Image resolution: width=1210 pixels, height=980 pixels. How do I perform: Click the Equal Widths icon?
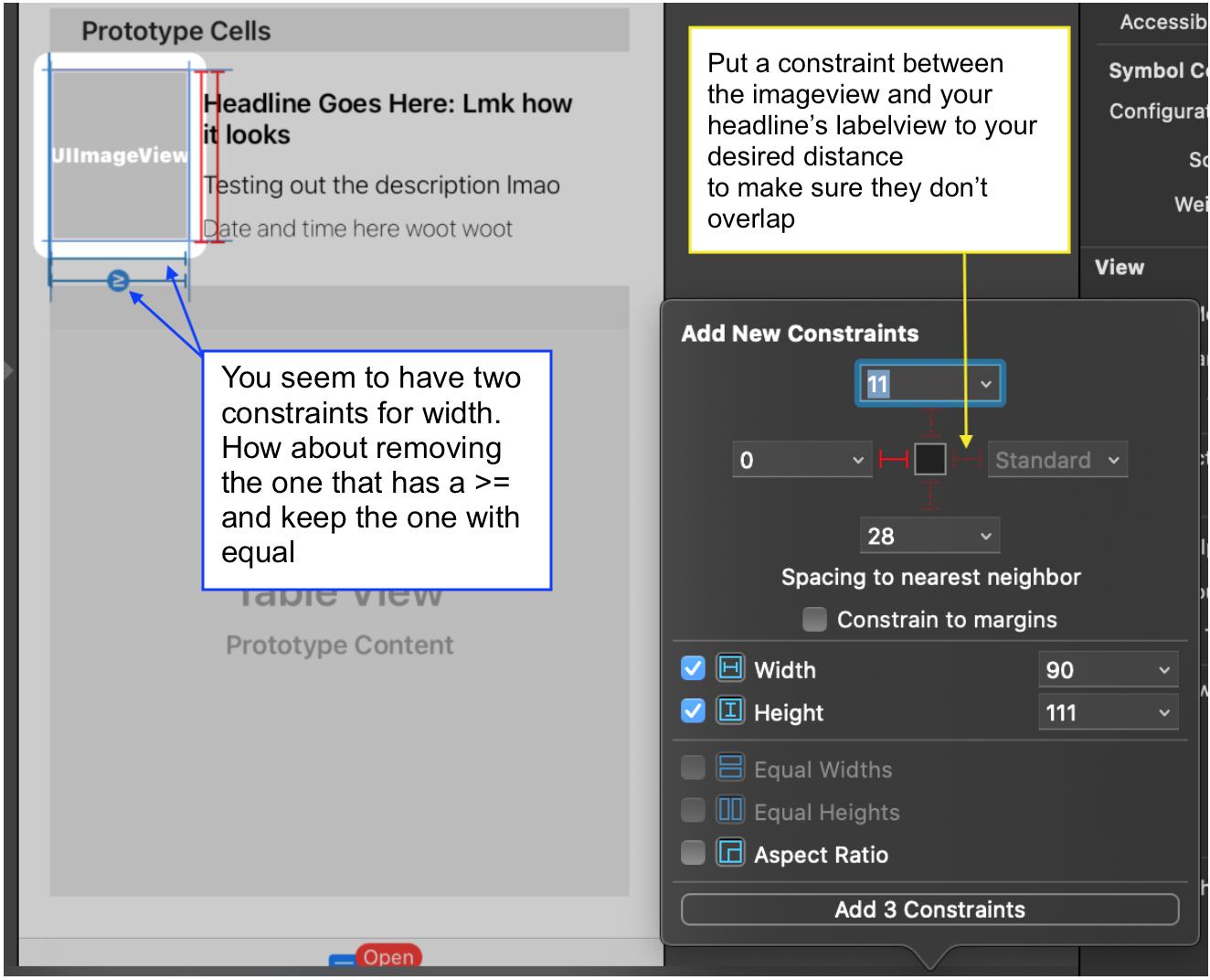coord(729,768)
